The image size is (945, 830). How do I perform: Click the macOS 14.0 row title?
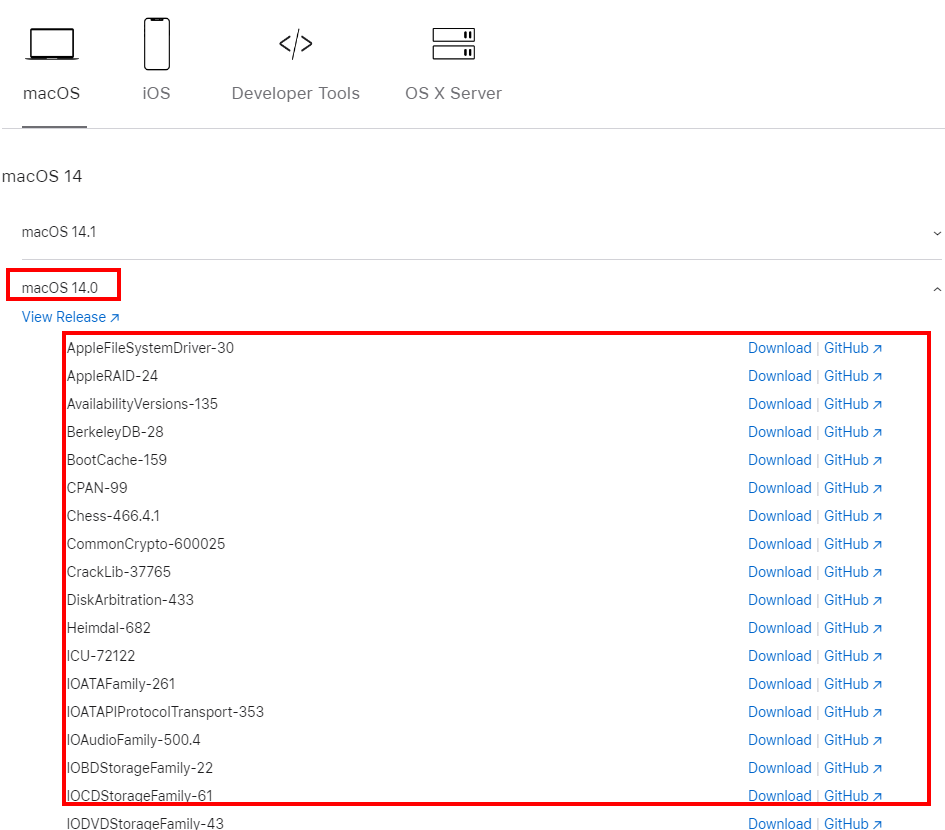[x=60, y=288]
